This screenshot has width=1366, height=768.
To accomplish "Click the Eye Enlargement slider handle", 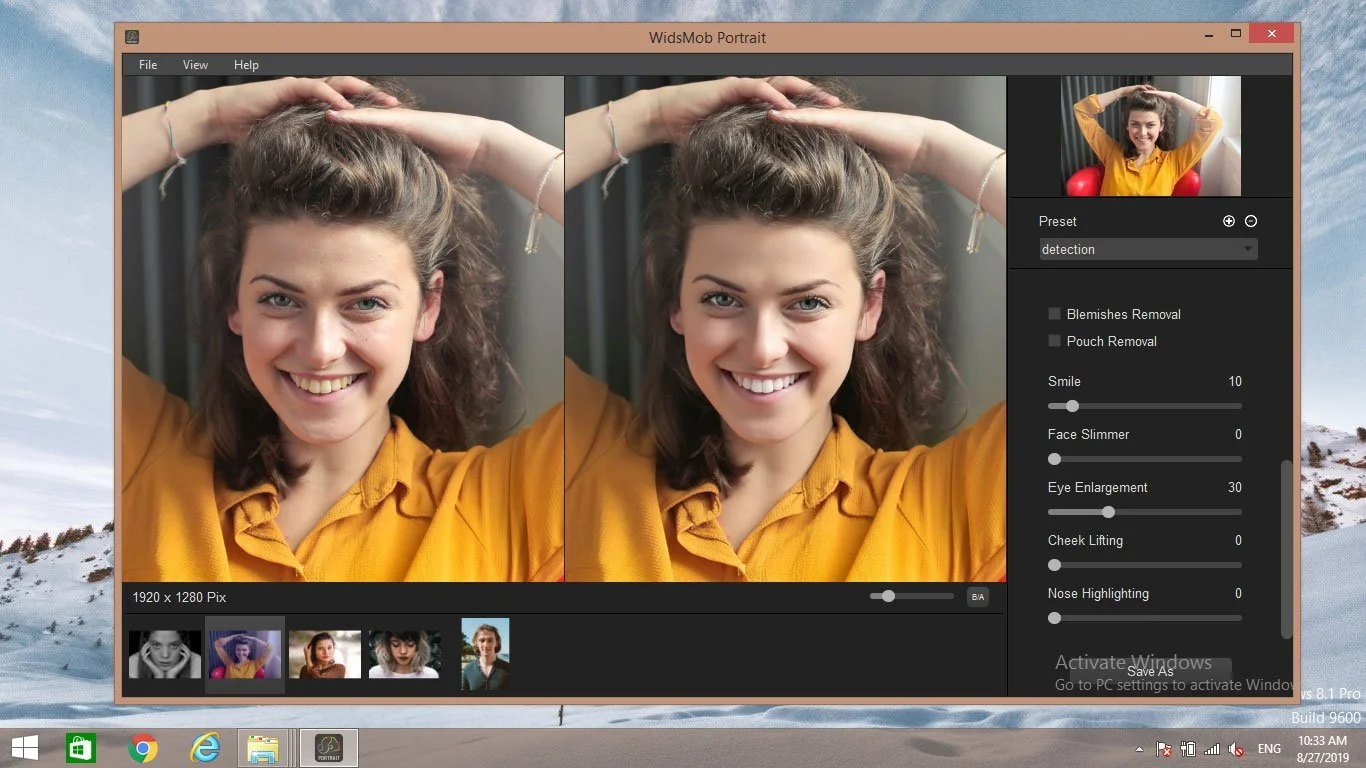I will (x=1108, y=511).
